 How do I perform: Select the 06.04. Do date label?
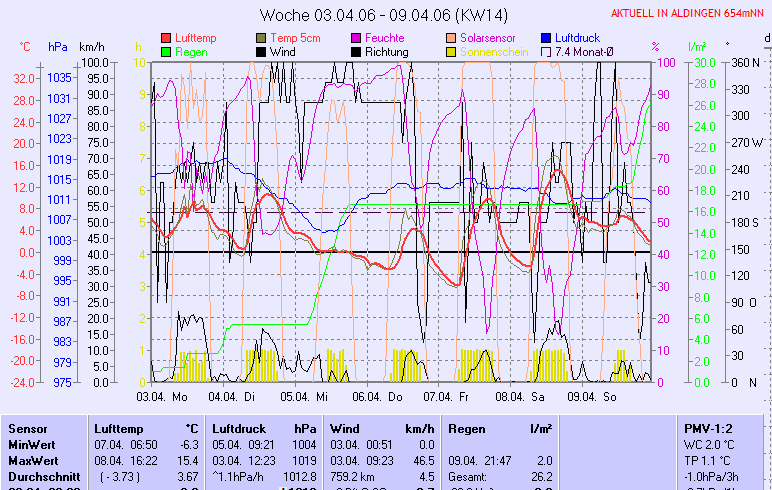click(379, 397)
